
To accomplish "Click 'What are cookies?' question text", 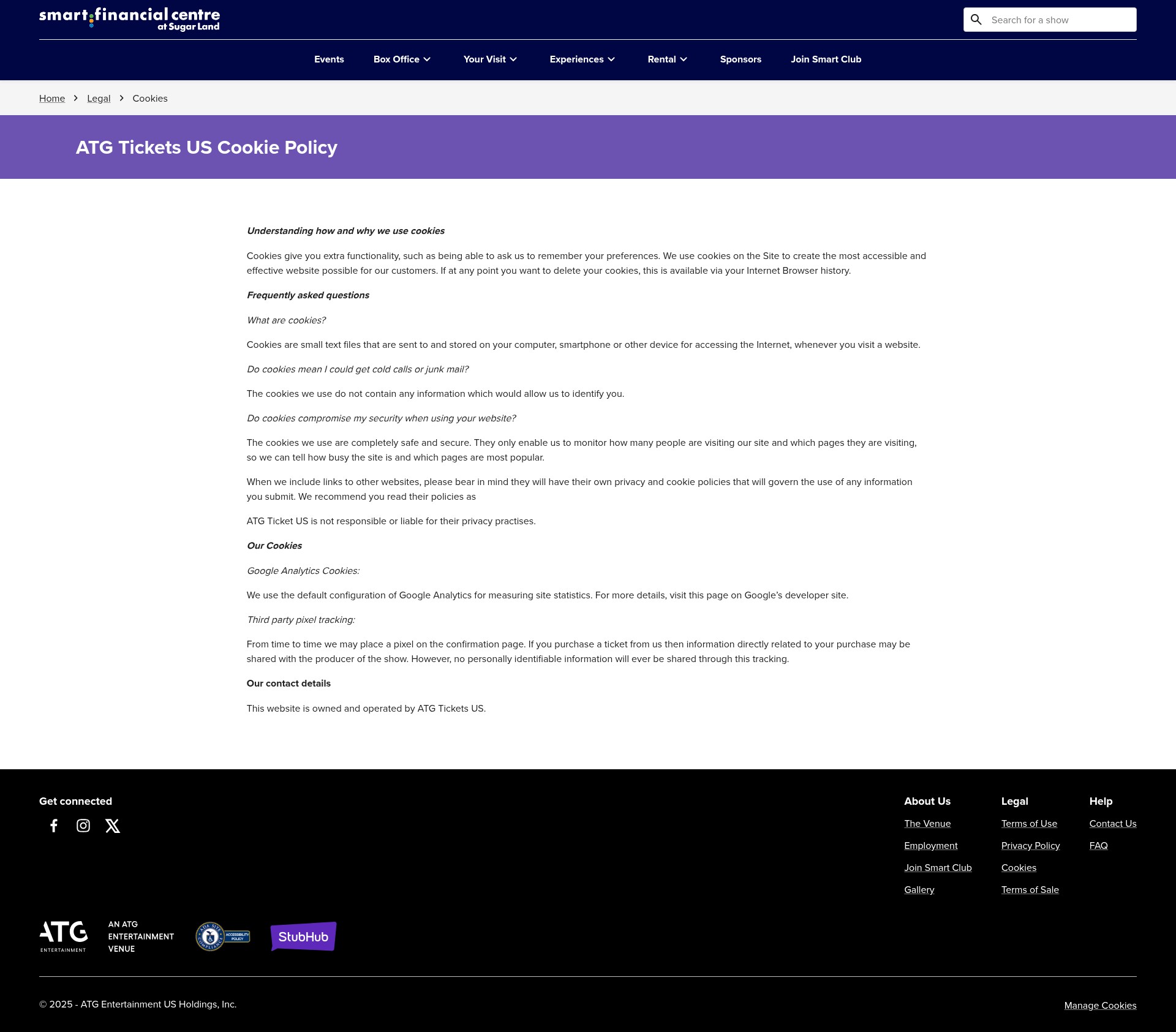I will pos(286,320).
